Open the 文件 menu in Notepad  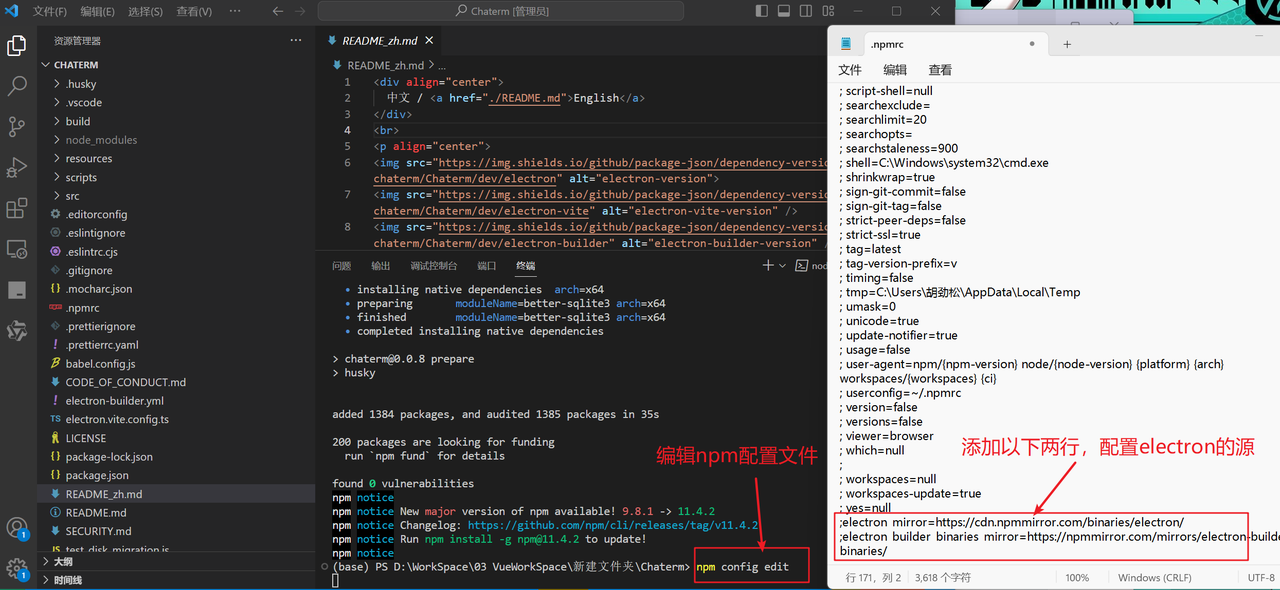coord(850,70)
